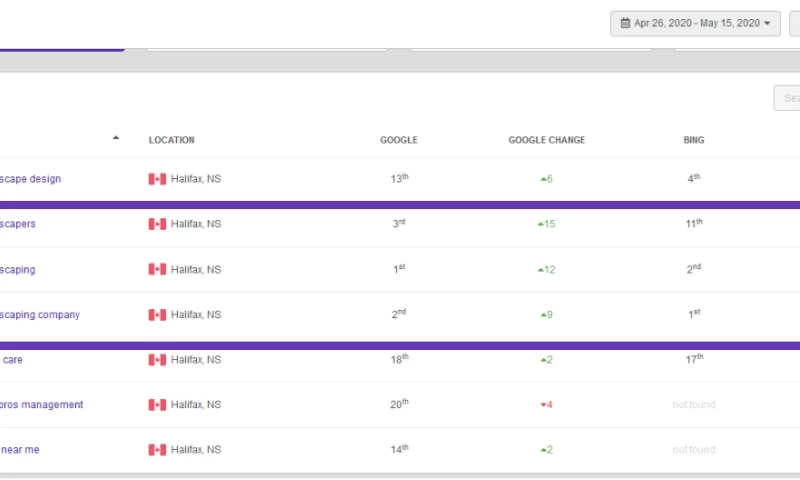Click the Canada flag in the near me row
The image size is (800, 480).
[157, 450]
